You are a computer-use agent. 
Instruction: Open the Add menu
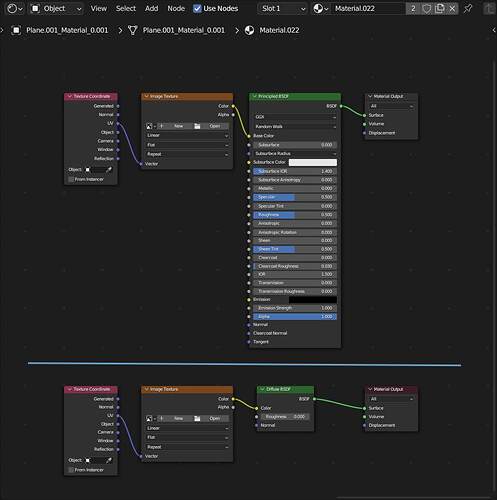tap(151, 9)
